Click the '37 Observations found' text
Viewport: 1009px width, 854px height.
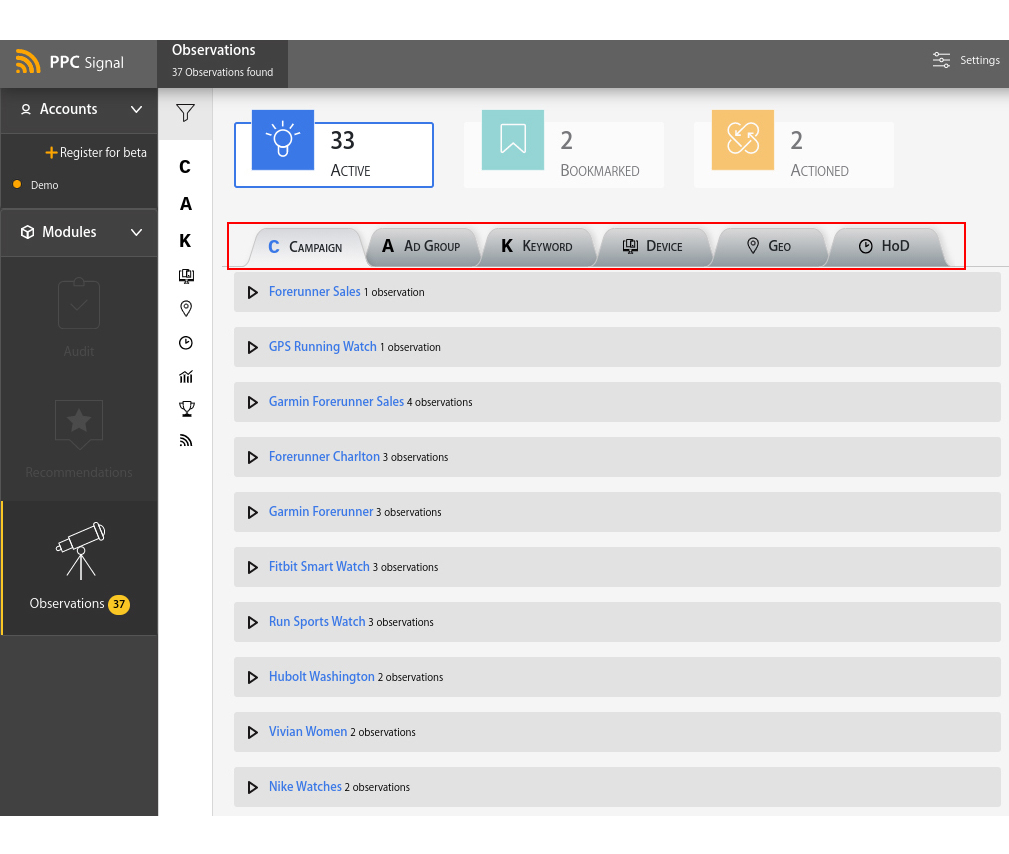(222, 73)
